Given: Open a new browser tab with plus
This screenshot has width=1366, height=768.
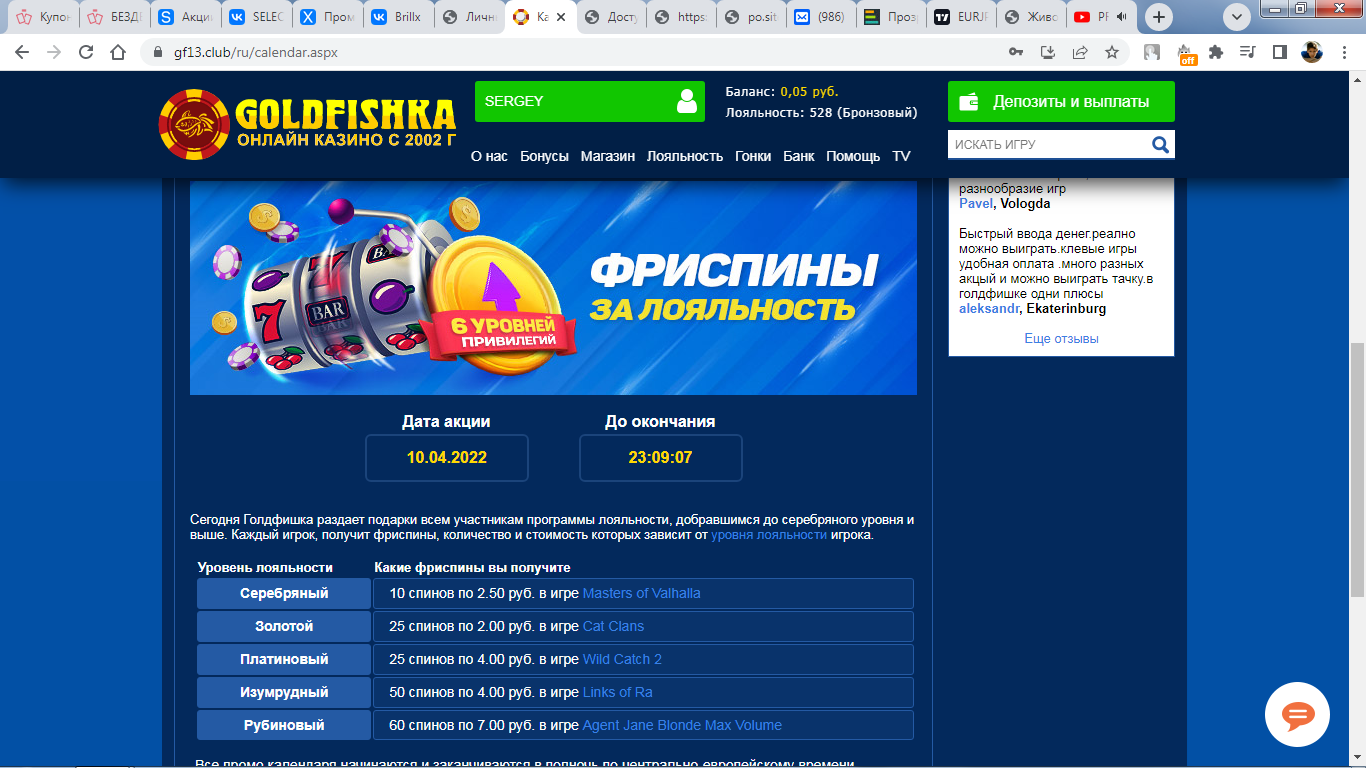Looking at the screenshot, I should tap(1159, 17).
